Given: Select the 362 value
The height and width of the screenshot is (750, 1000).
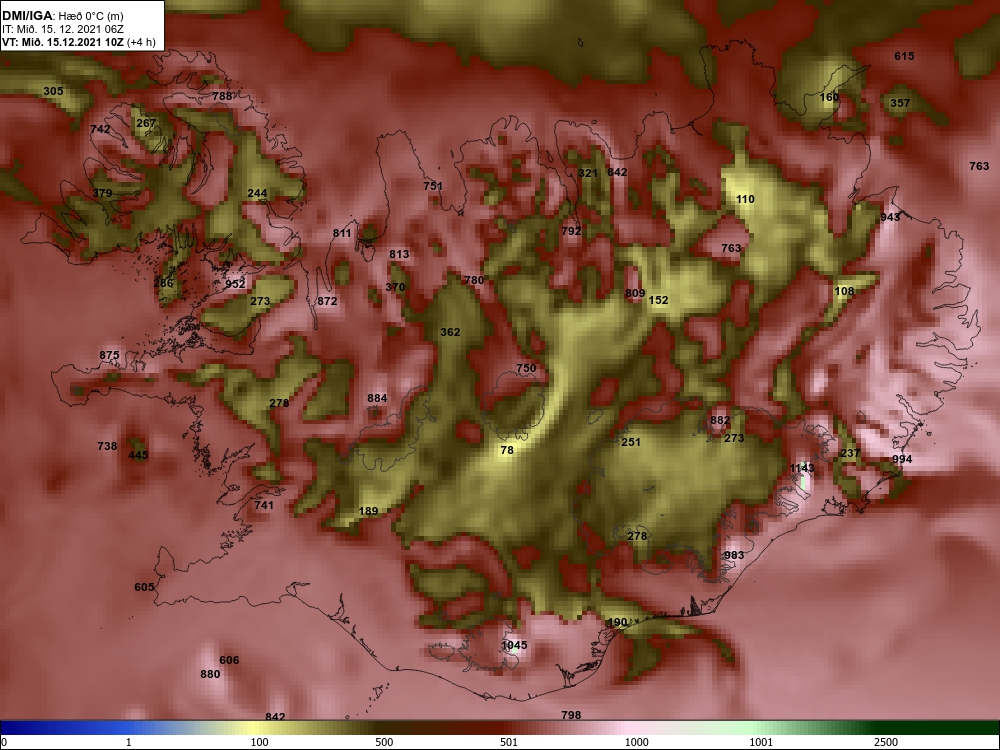Looking at the screenshot, I should click(450, 332).
